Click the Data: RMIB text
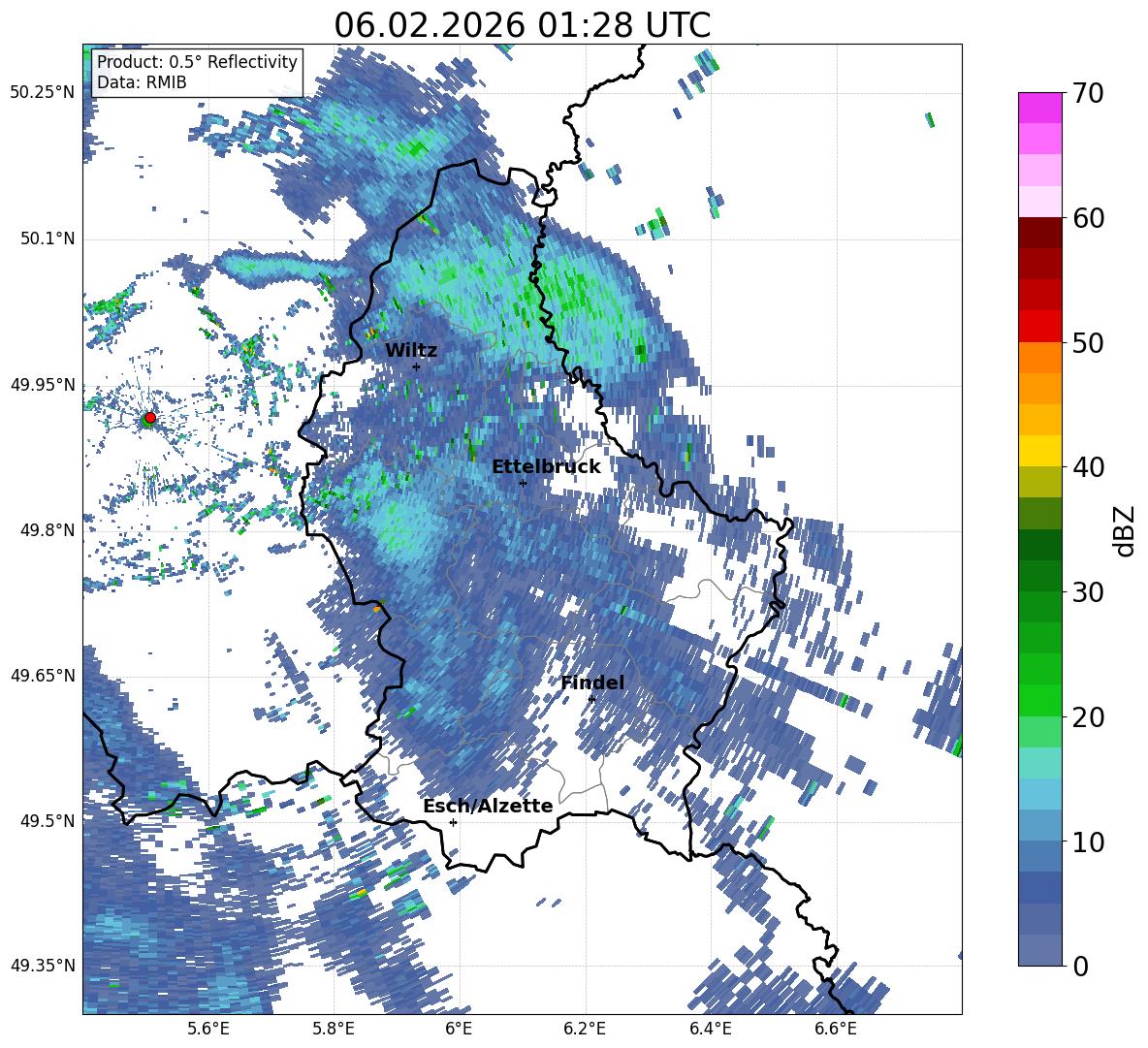Screen dimensions: 1148x1048 142,82
